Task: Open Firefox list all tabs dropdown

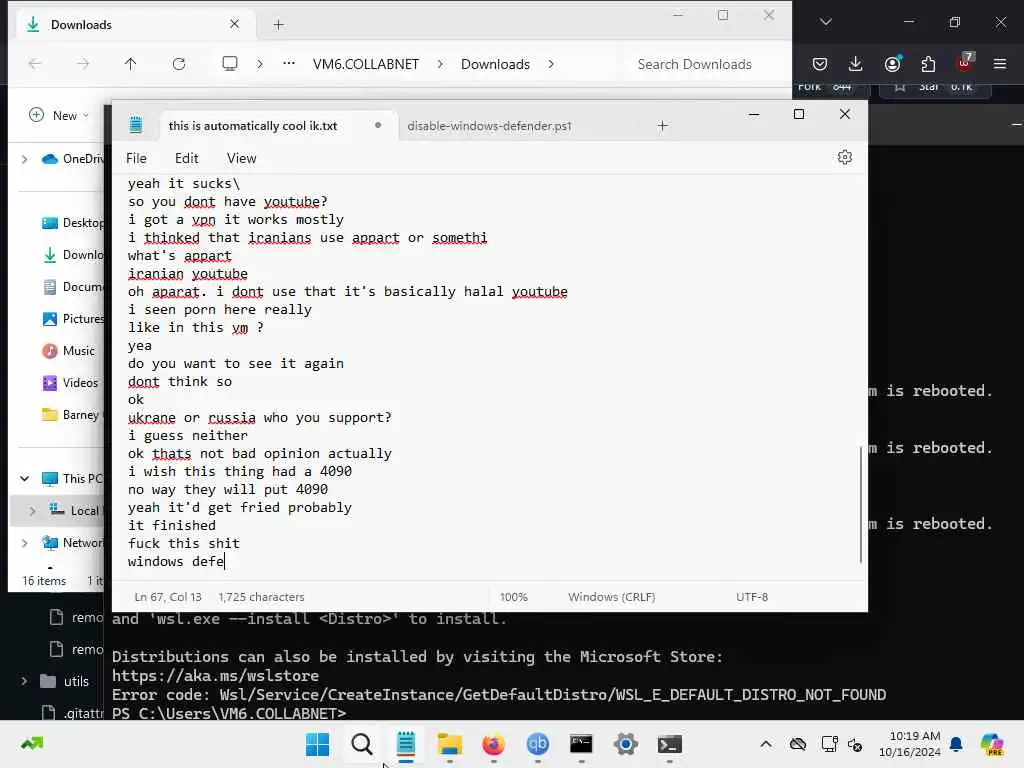Action: pos(825,22)
